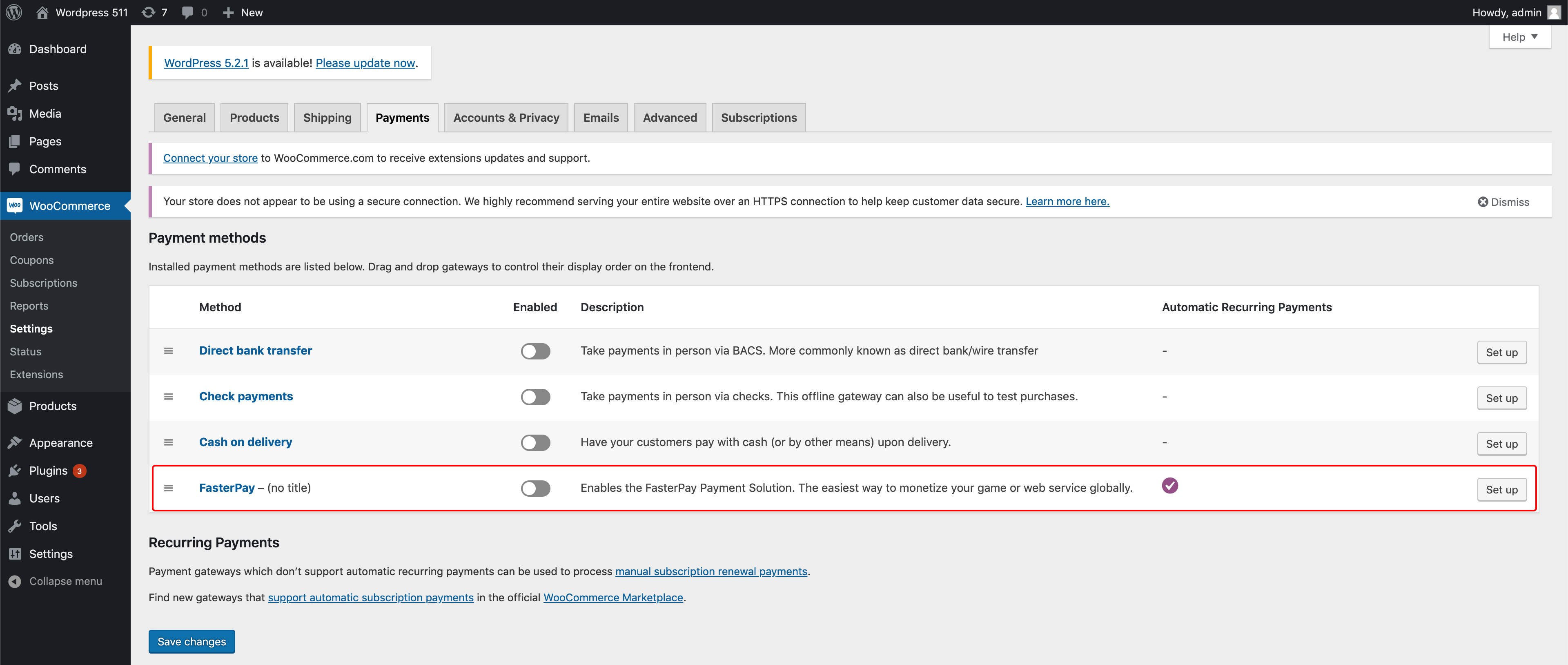The height and width of the screenshot is (665, 1568).
Task: Click the Save changes button
Action: [192, 641]
